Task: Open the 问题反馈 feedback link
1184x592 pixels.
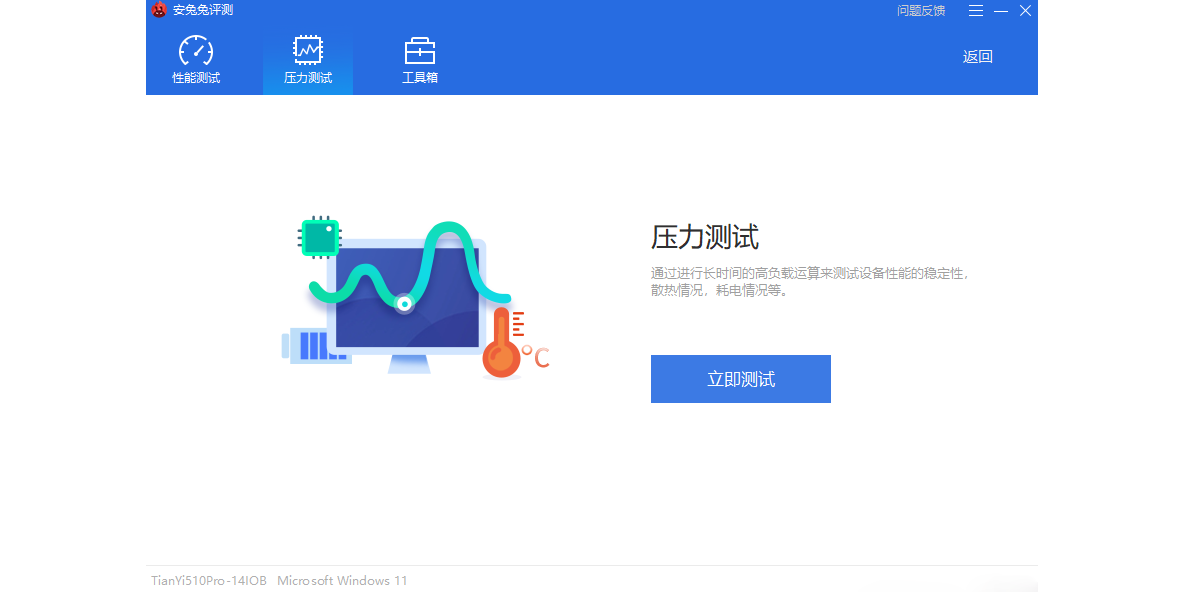Action: pyautogui.click(x=920, y=10)
